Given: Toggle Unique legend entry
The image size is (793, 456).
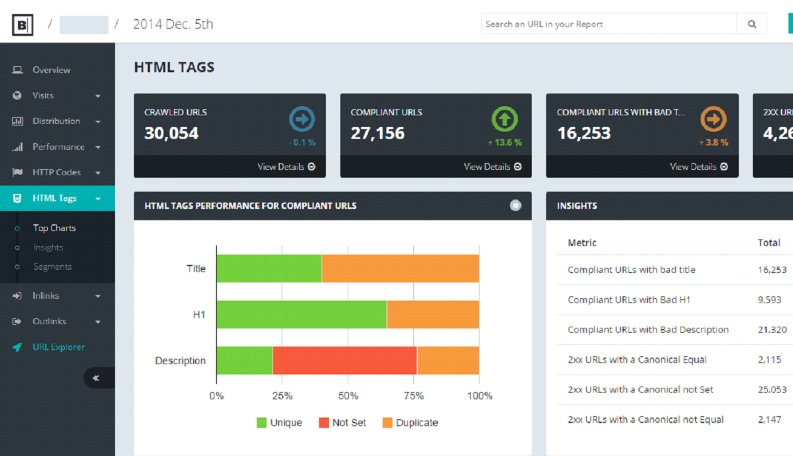Looking at the screenshot, I should coord(279,423).
